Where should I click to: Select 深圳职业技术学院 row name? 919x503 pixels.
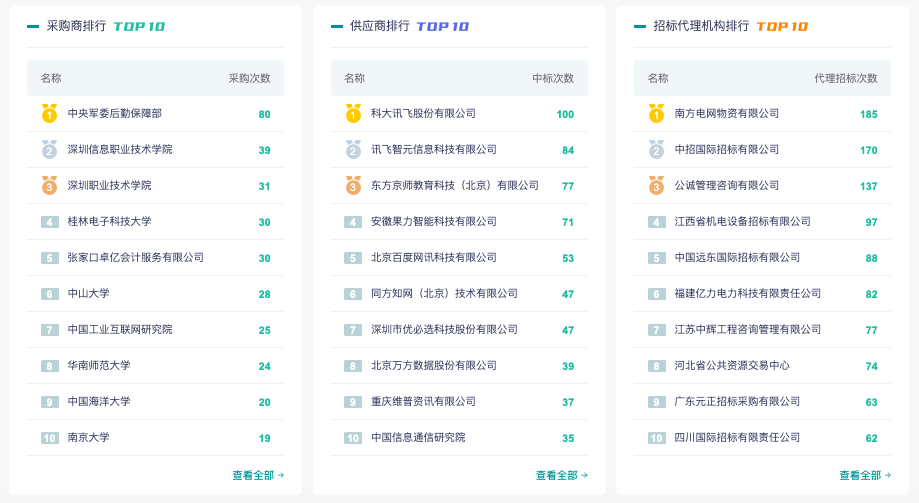[109, 185]
